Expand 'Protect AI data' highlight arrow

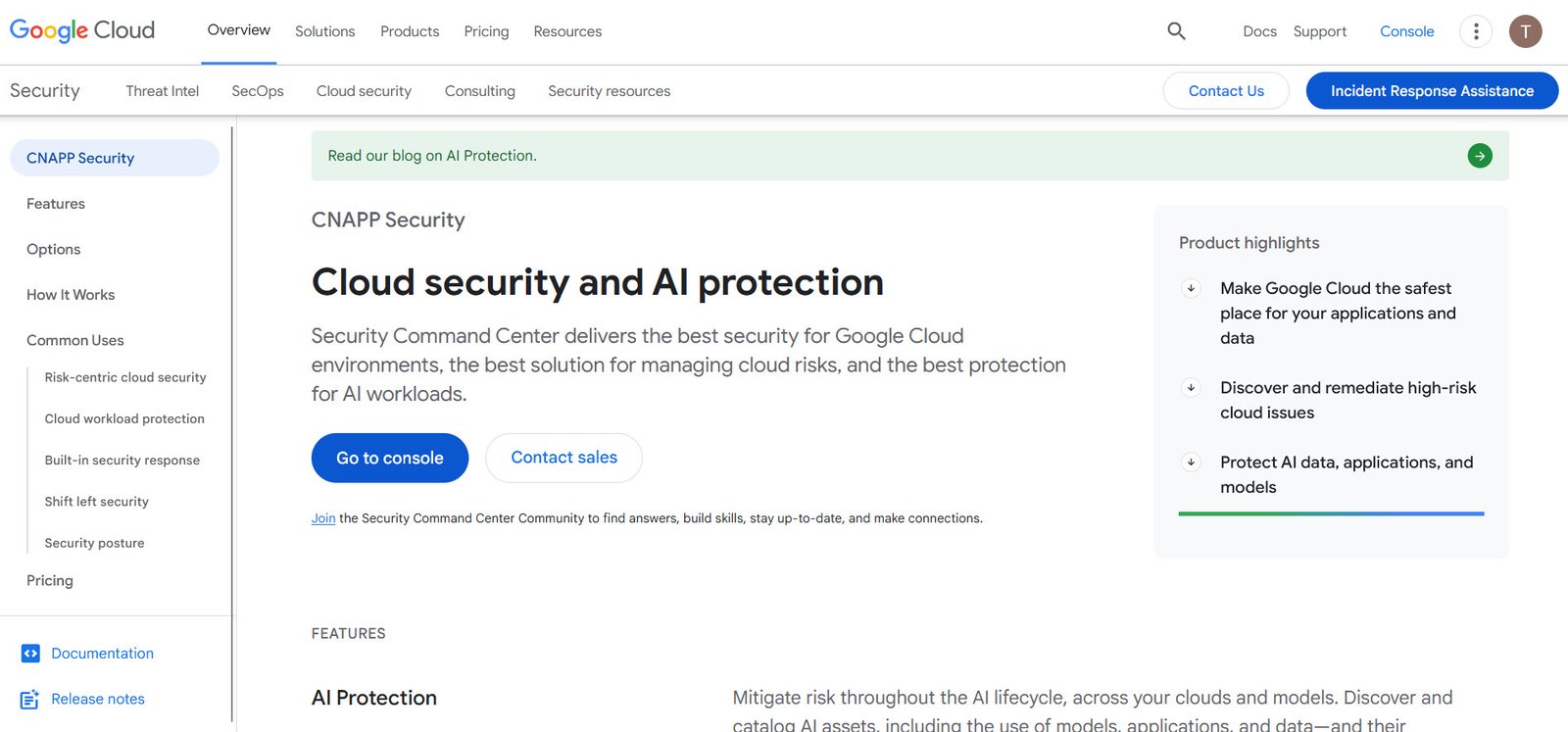click(x=1191, y=463)
